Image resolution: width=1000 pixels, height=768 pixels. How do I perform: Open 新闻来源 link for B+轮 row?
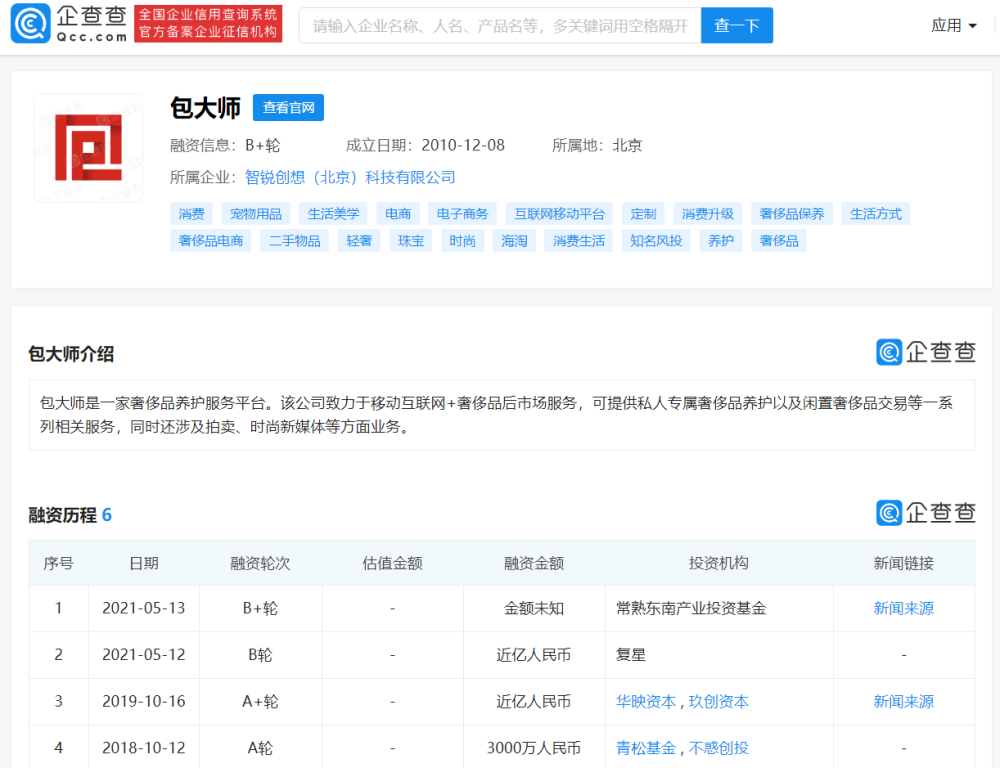[903, 609]
